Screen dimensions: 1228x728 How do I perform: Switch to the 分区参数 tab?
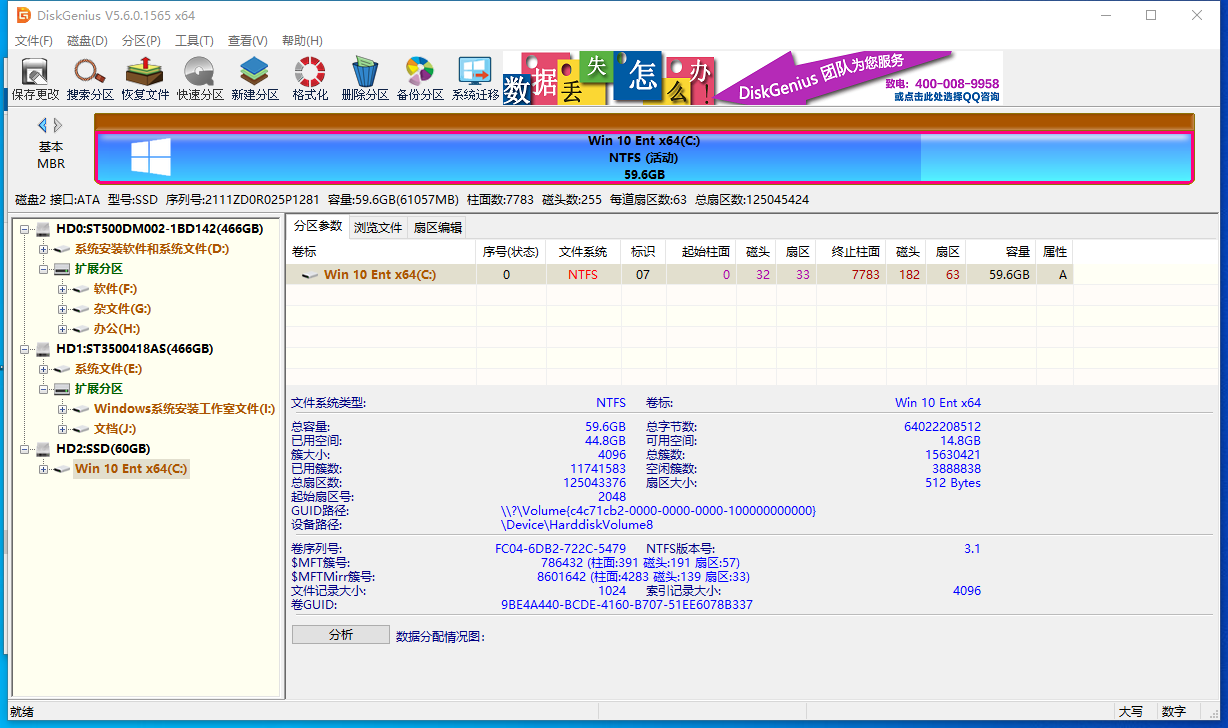pyautogui.click(x=318, y=226)
